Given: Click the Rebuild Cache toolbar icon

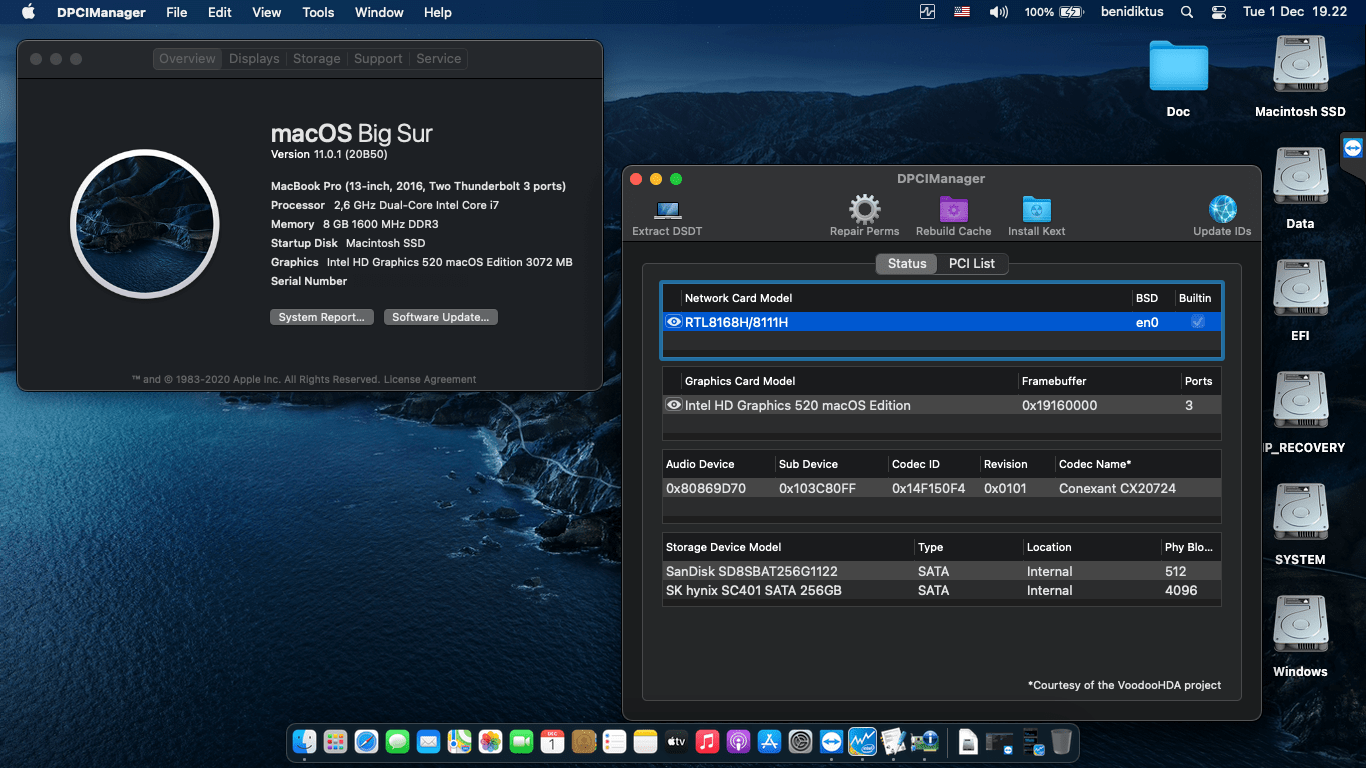Looking at the screenshot, I should [x=953, y=209].
